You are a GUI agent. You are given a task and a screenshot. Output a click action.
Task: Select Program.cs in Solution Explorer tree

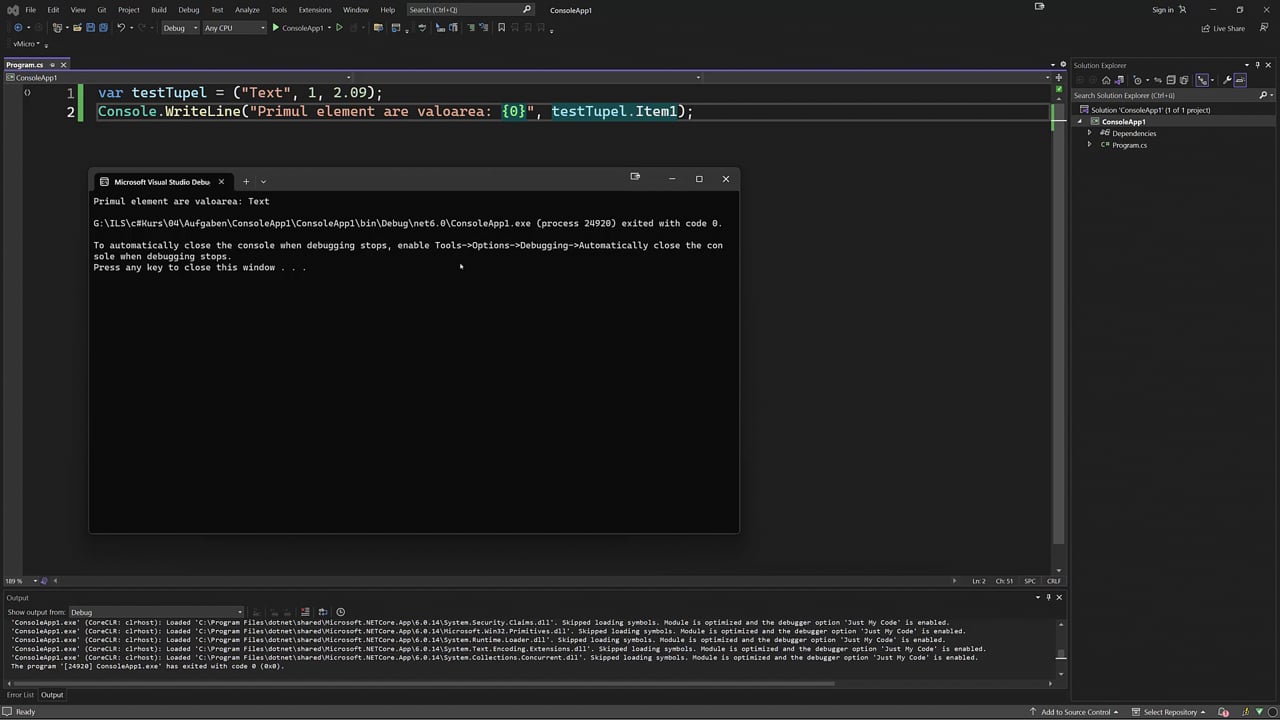coord(1129,145)
